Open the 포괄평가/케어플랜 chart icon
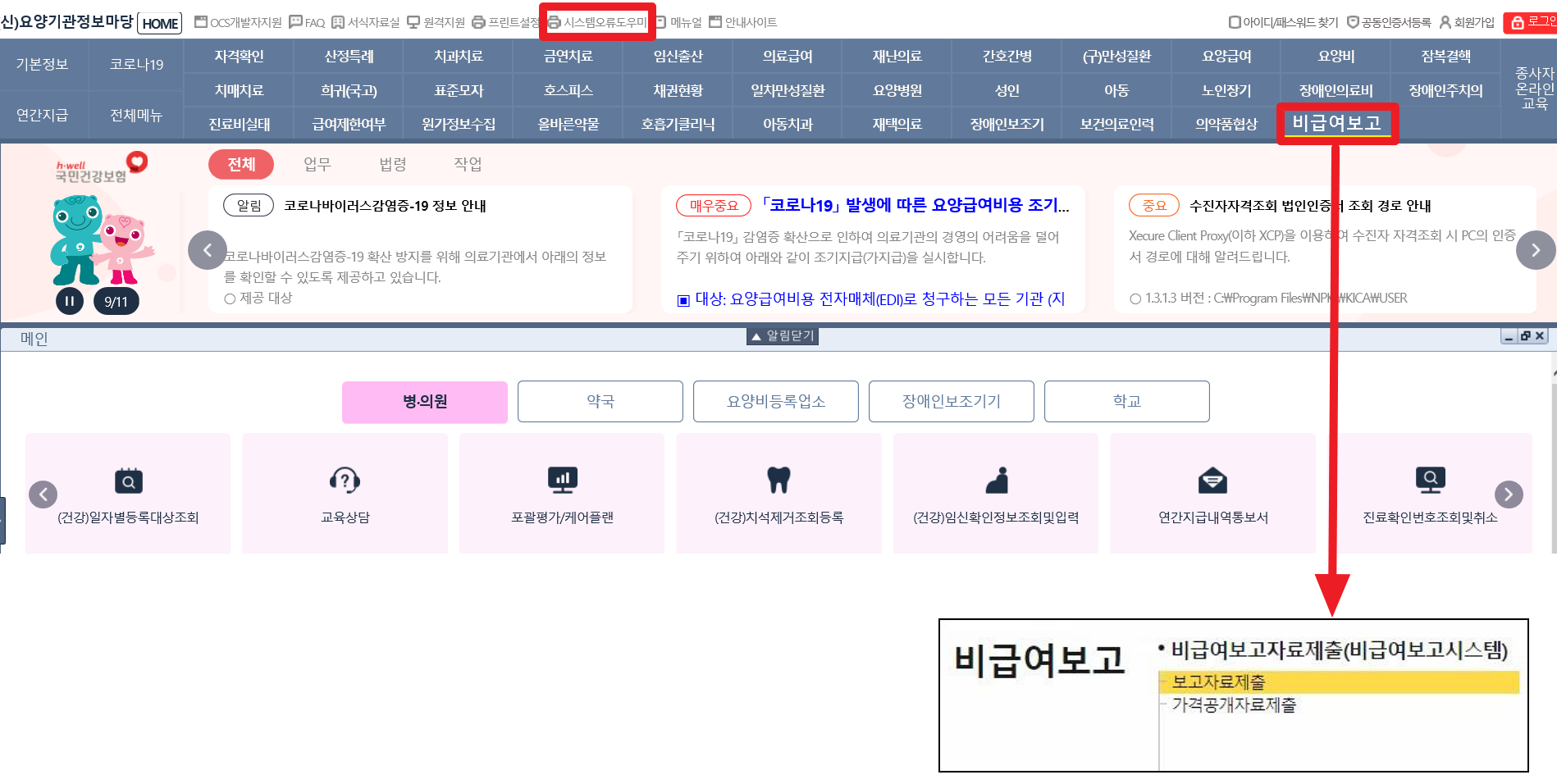Image resolution: width=1557 pixels, height=784 pixels. point(562,481)
